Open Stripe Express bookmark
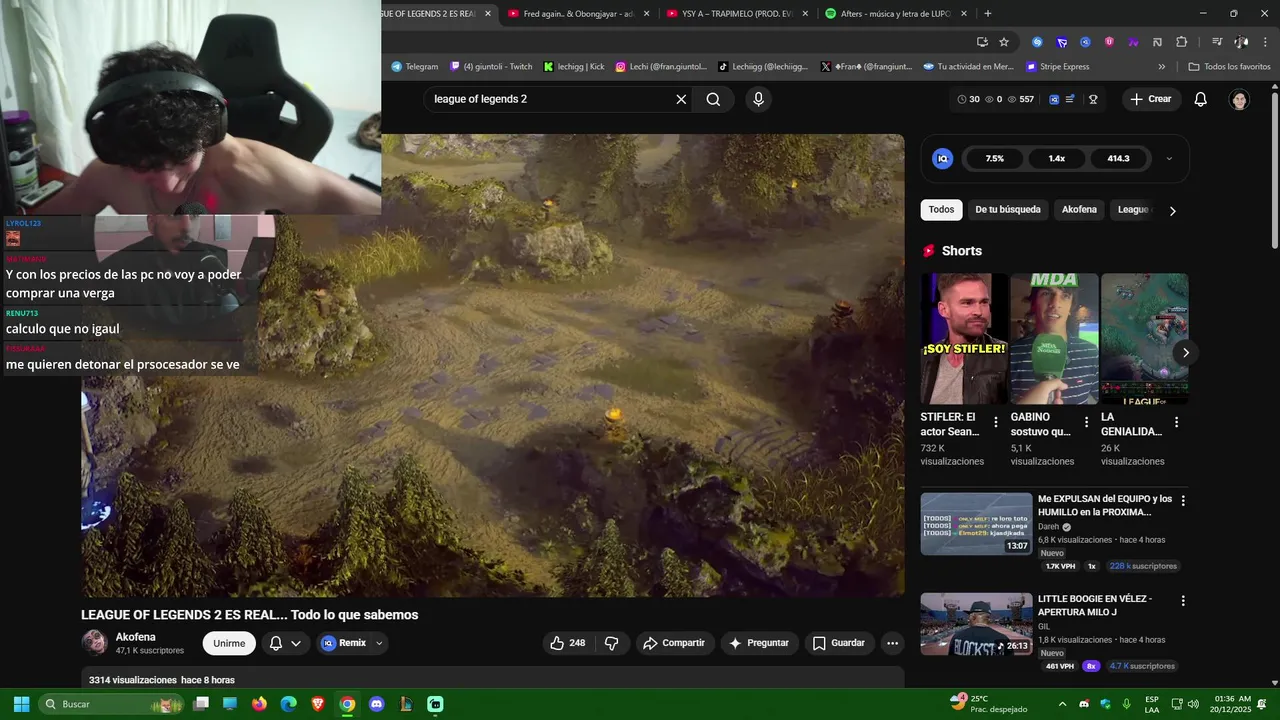 click(x=1057, y=67)
